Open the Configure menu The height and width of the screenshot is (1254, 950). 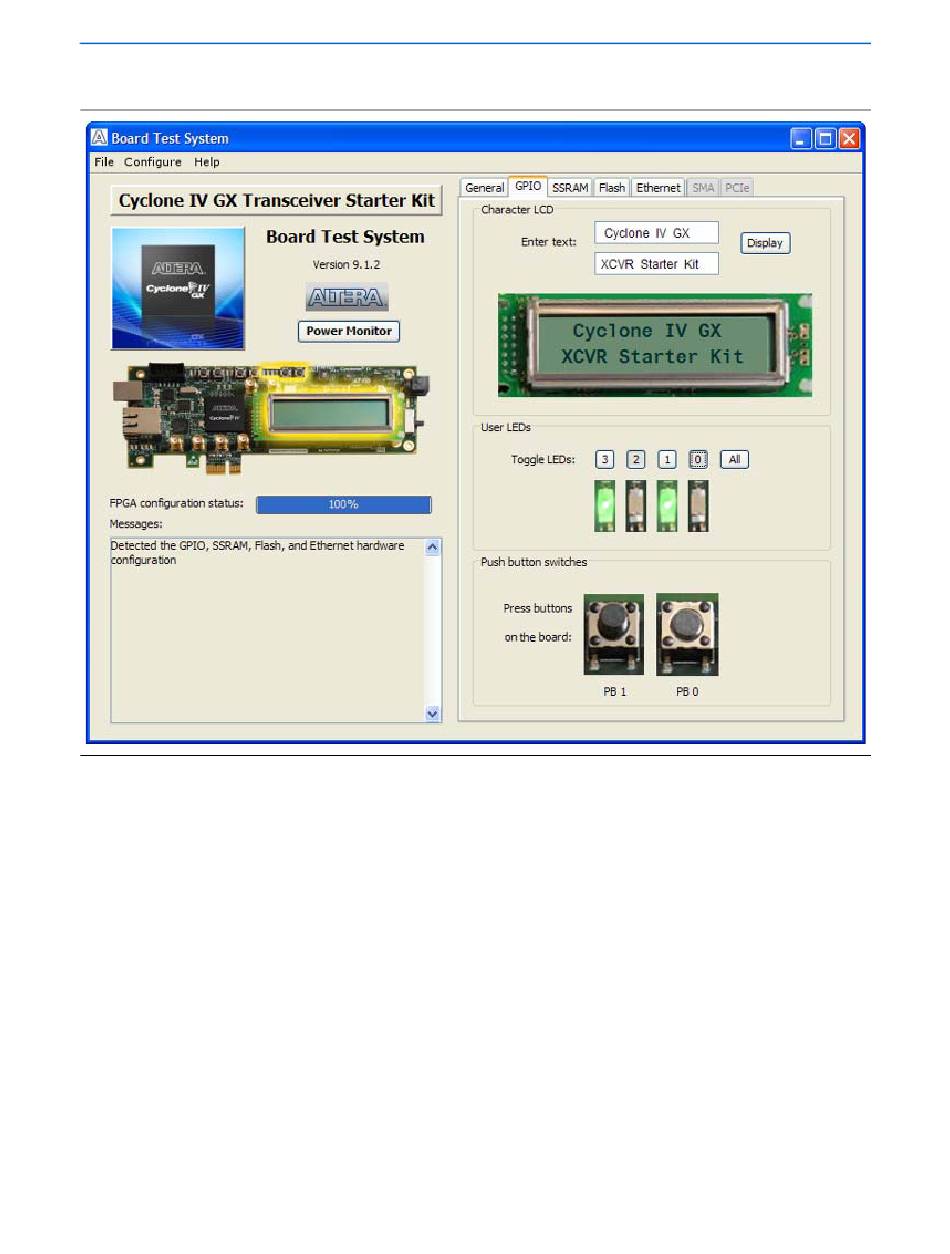pos(153,162)
